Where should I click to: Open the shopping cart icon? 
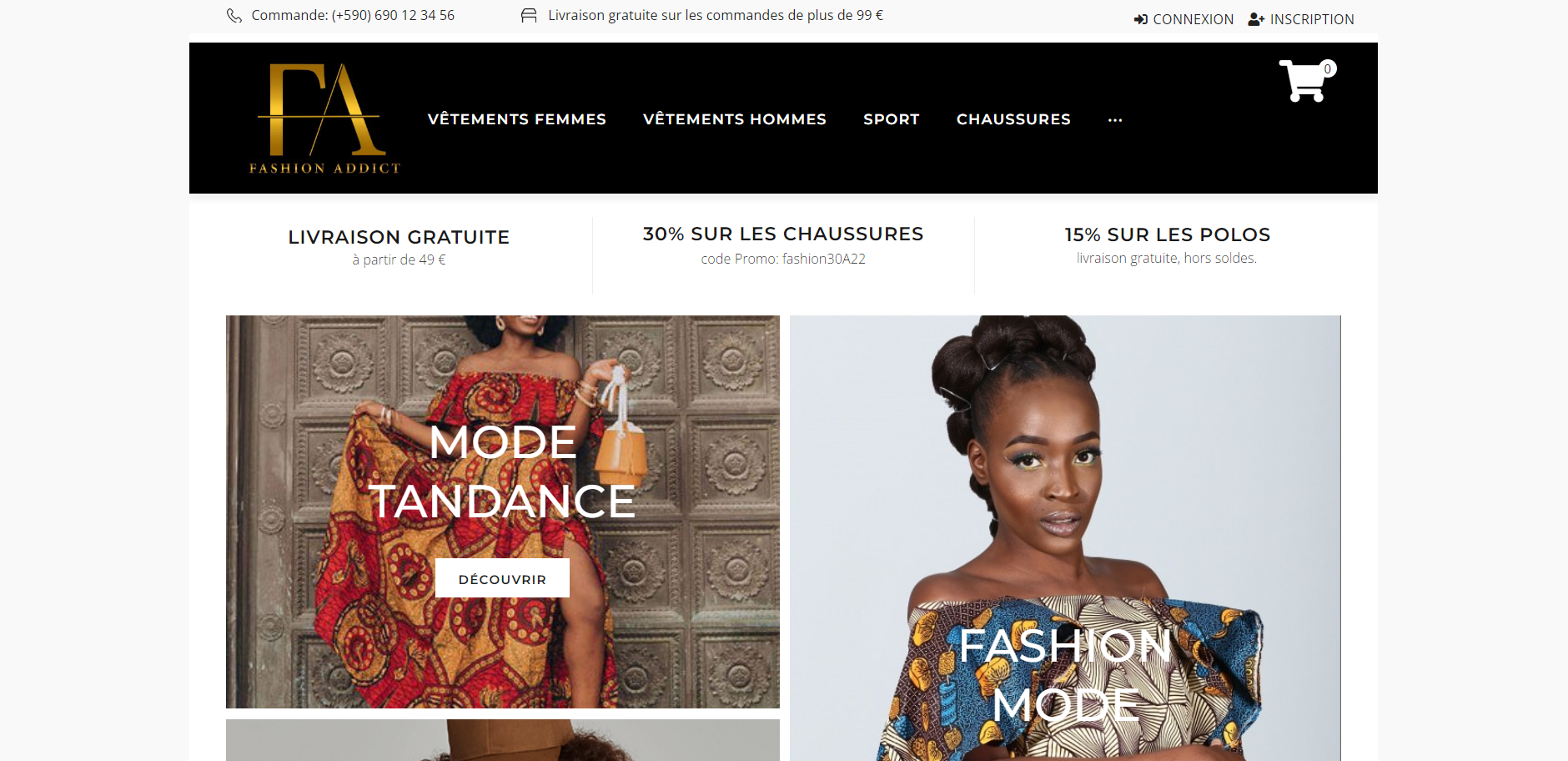(1304, 81)
